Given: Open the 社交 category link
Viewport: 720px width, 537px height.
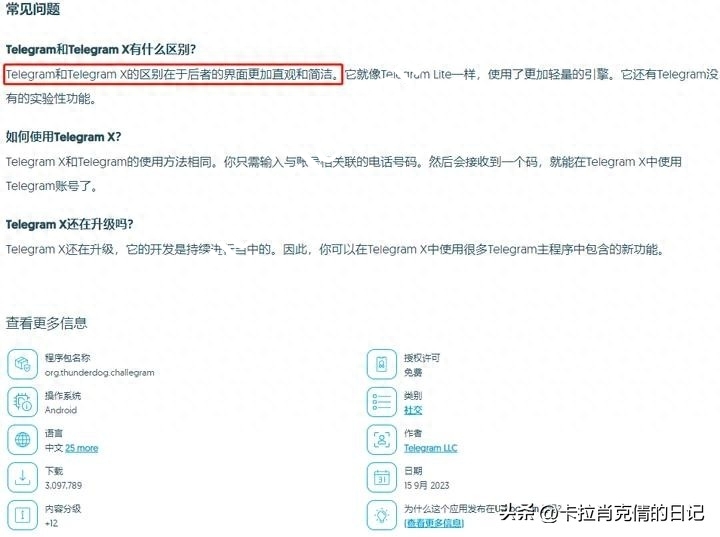Looking at the screenshot, I should [413, 410].
